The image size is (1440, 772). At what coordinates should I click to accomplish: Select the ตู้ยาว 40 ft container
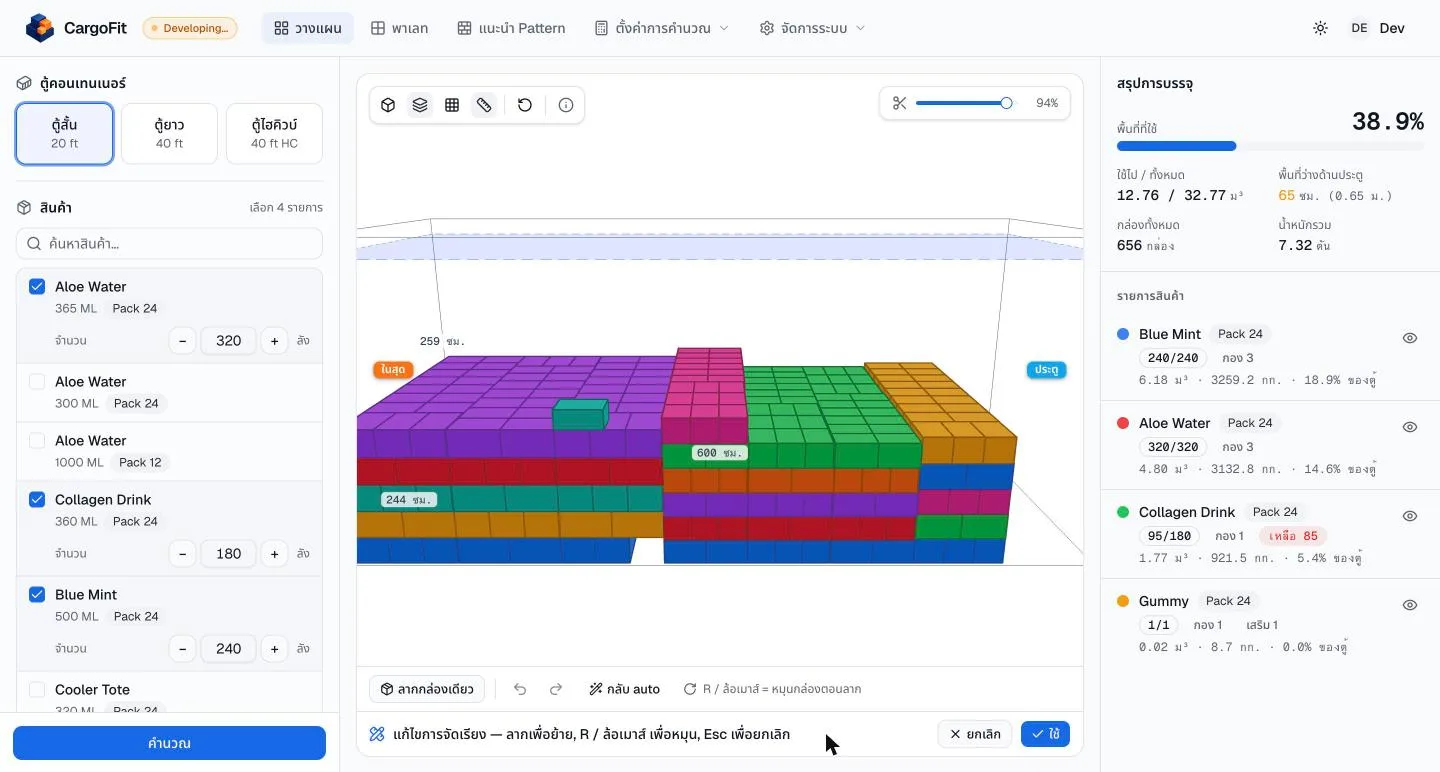[x=169, y=133]
